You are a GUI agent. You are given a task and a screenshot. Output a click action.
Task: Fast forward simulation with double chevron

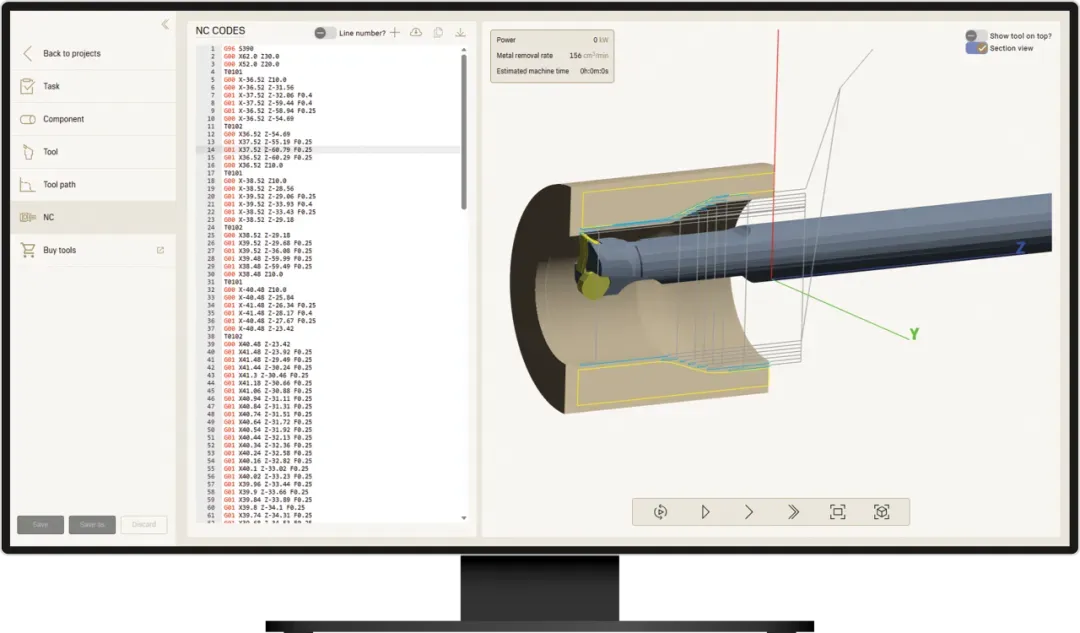[793, 512]
